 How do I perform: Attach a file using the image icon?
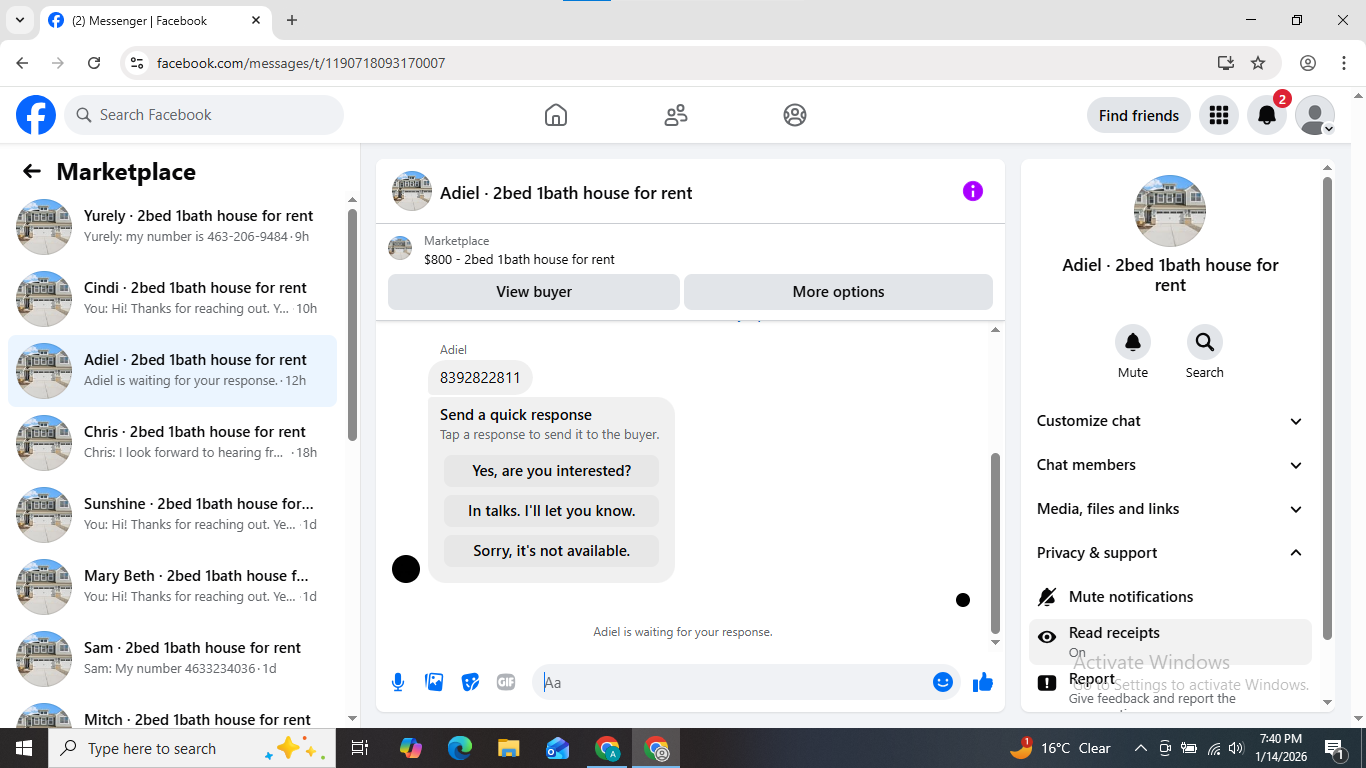tap(434, 682)
